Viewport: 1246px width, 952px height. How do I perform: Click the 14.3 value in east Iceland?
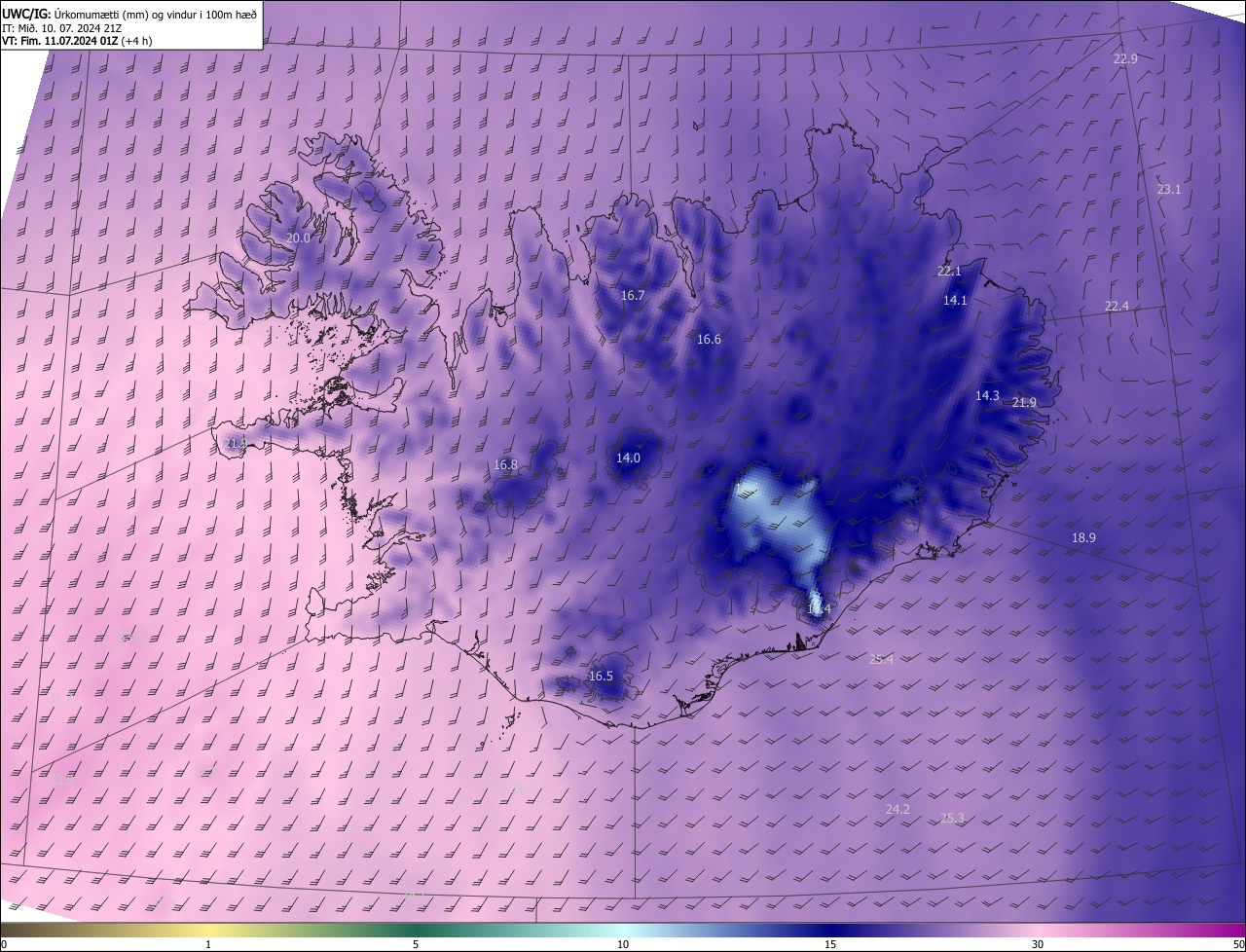coord(987,396)
